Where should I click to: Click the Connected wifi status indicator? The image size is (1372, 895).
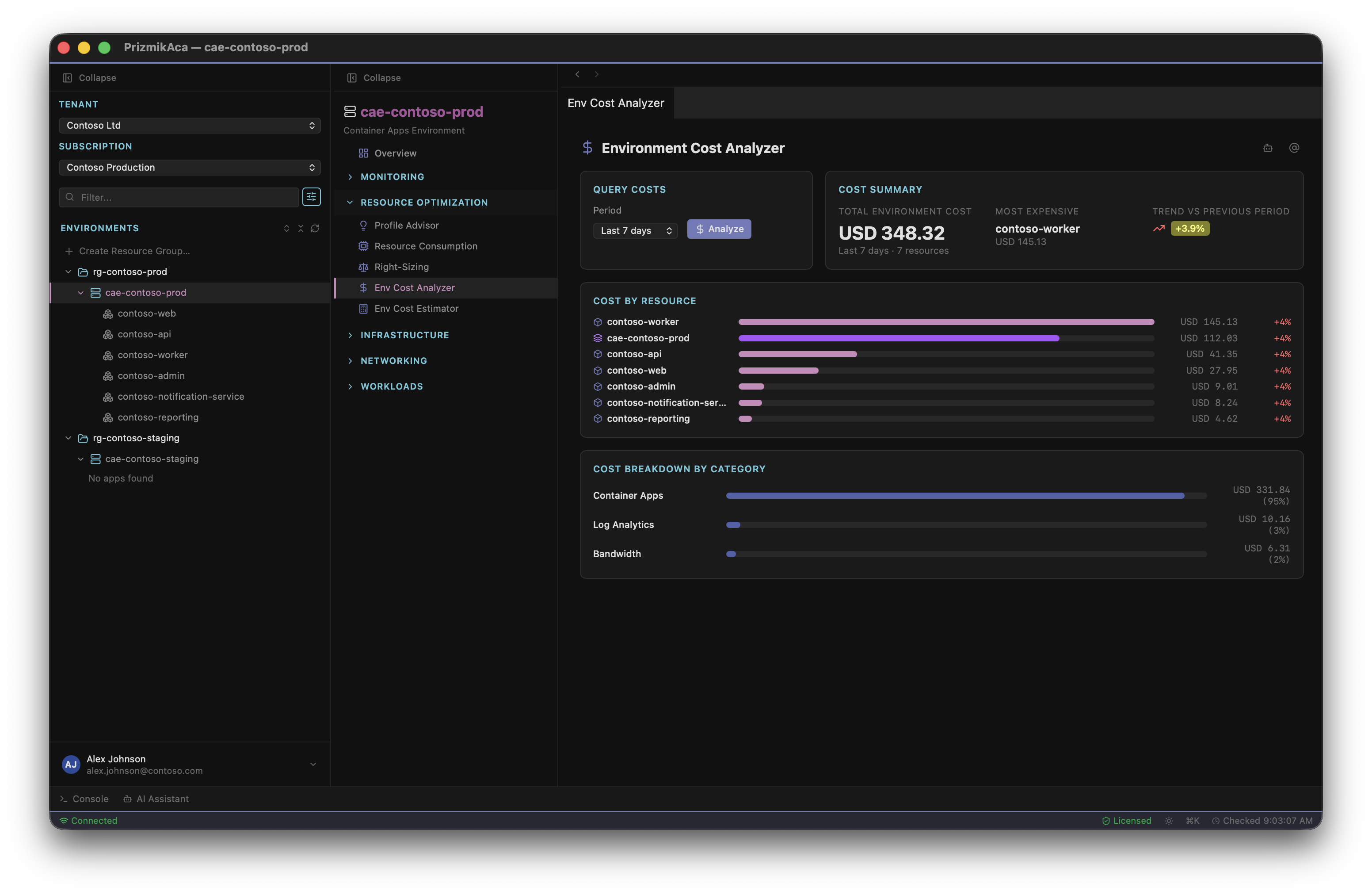tap(88, 821)
